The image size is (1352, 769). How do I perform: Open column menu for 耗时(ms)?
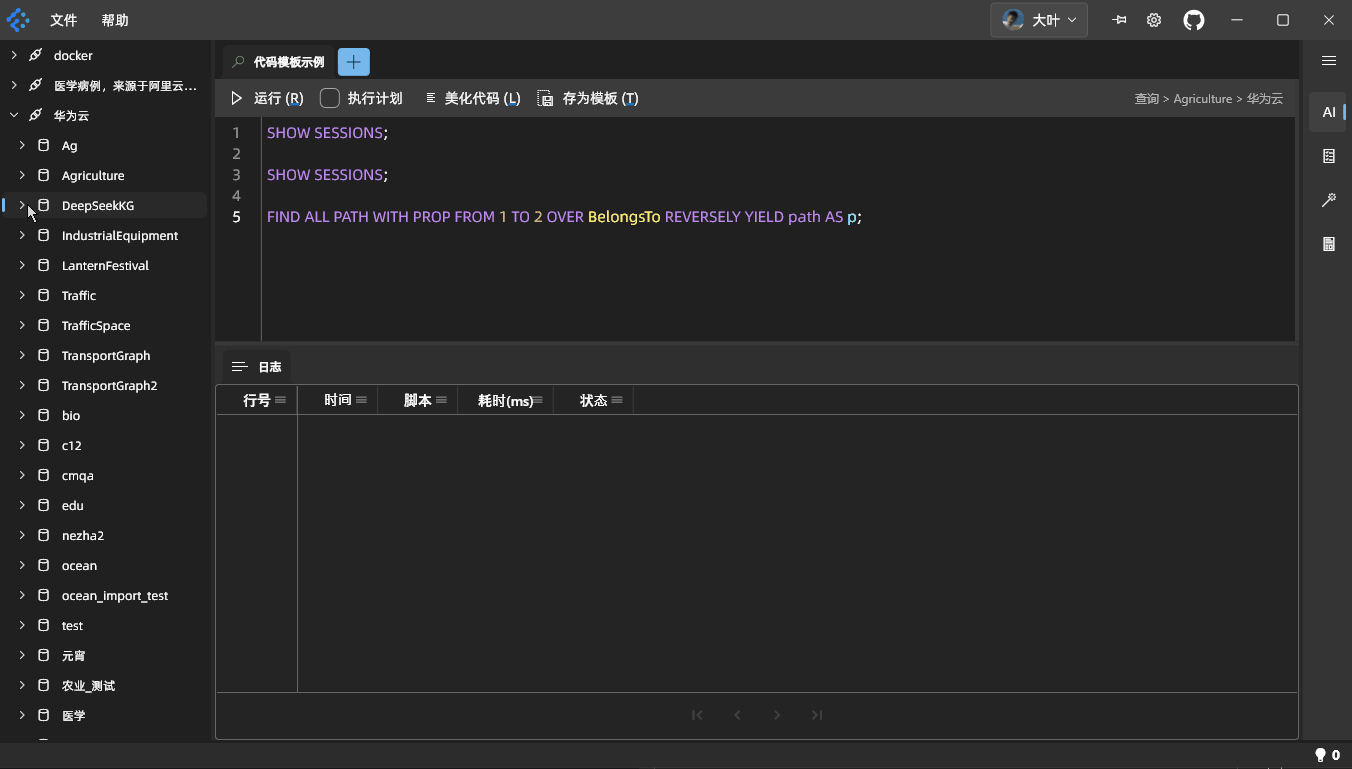tap(538, 400)
